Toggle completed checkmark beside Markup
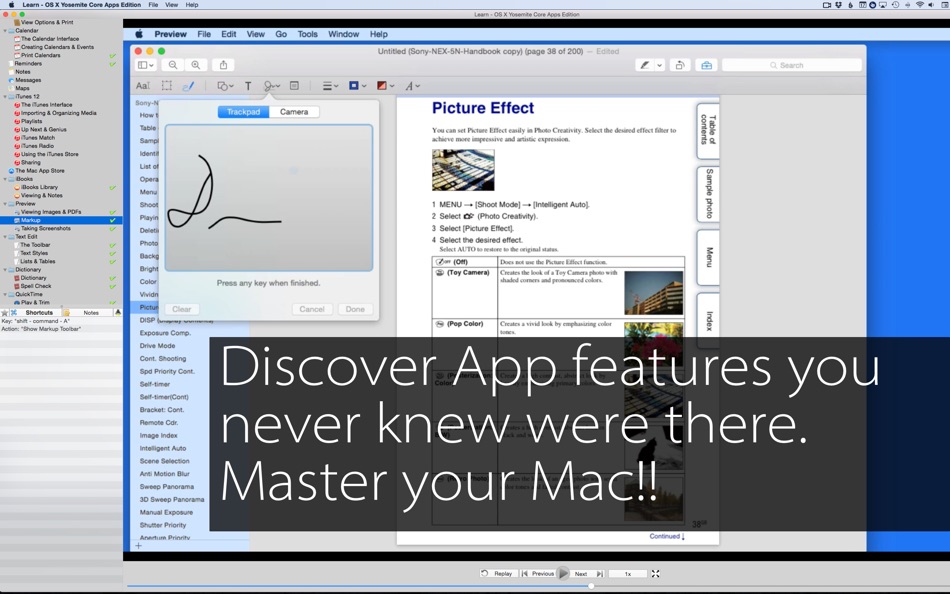The image size is (950, 594). (x=113, y=221)
